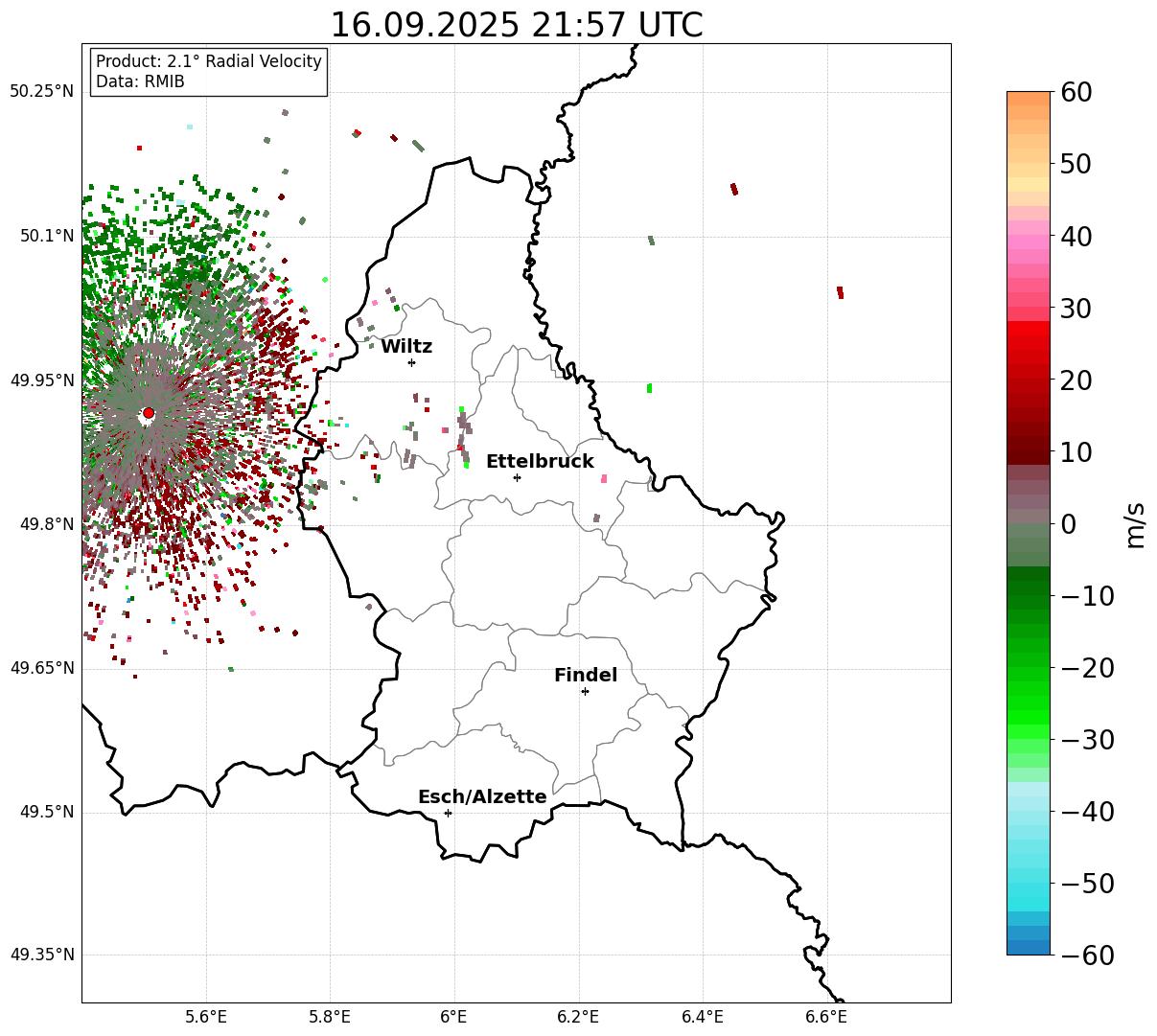
Task: Click the 49.8°N latitude label
Action: 46,524
